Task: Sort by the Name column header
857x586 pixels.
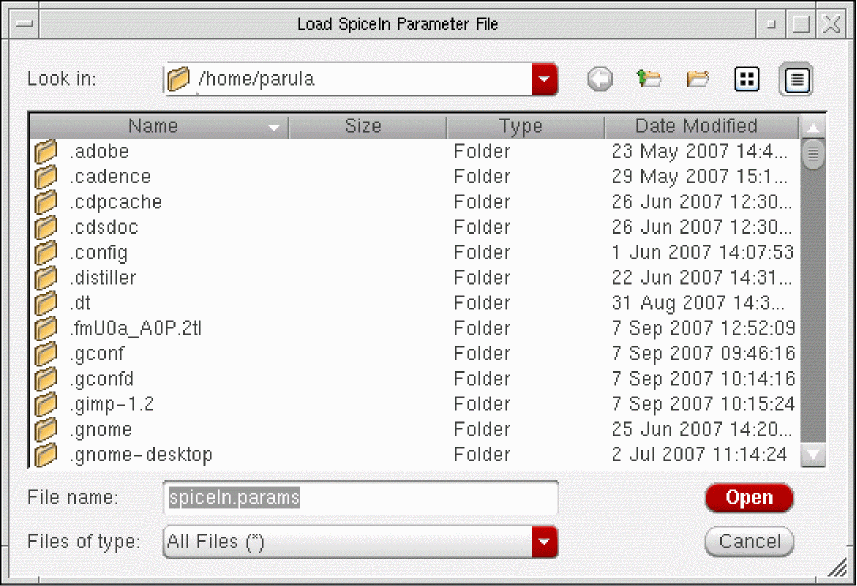Action: click(x=159, y=127)
